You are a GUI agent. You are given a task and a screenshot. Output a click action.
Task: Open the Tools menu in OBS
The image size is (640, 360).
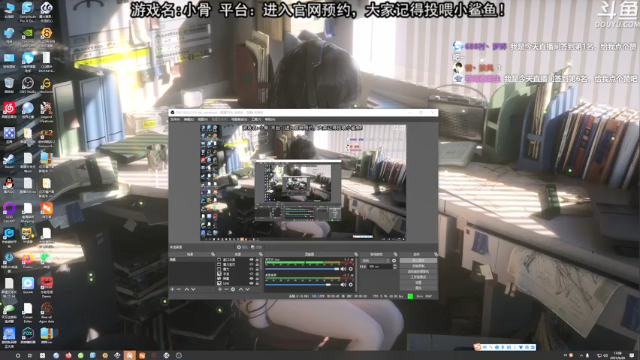pos(256,119)
